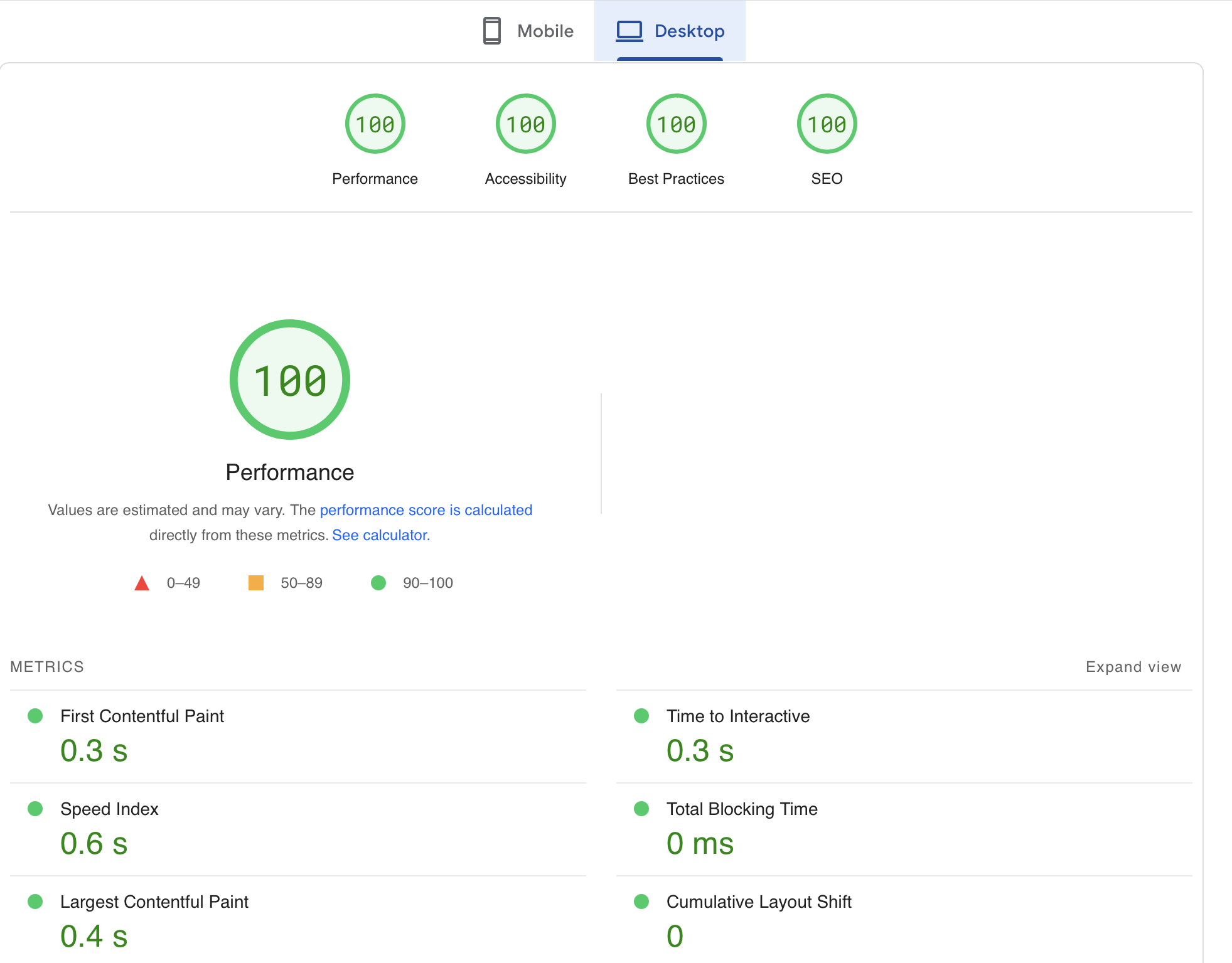Click the orange square 50–89 legend icon
The width and height of the screenshot is (1232, 963).
(256, 583)
